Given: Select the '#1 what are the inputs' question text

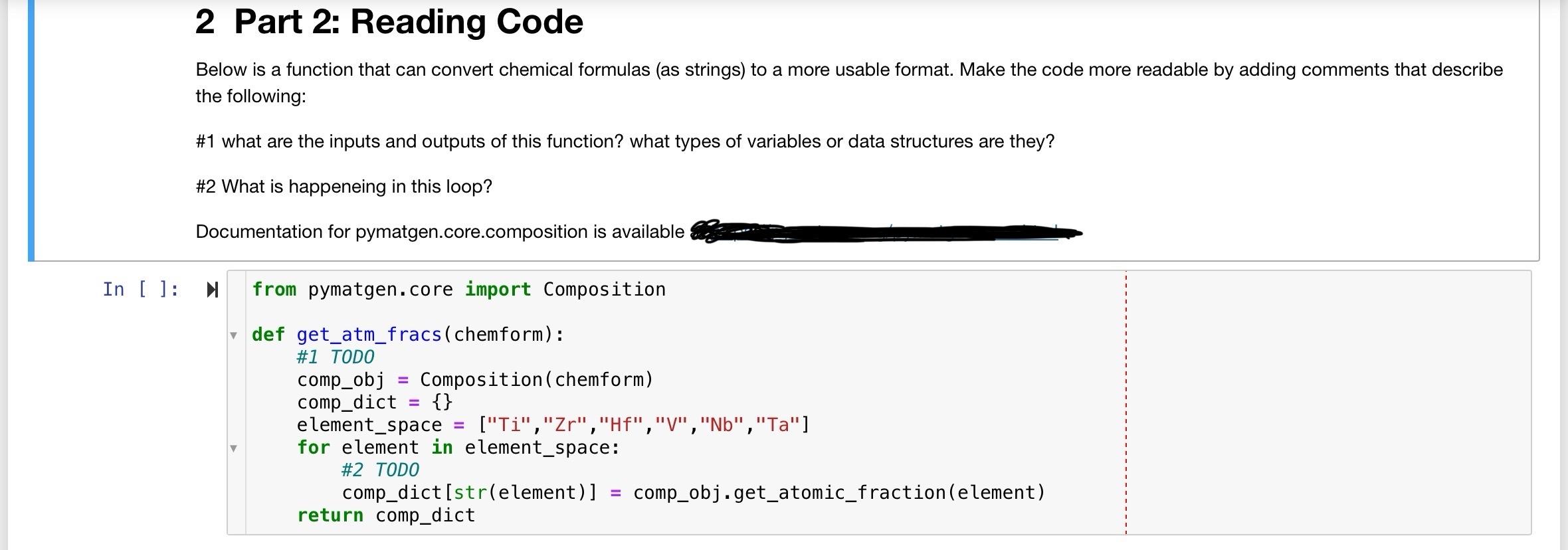Looking at the screenshot, I should coord(625,141).
